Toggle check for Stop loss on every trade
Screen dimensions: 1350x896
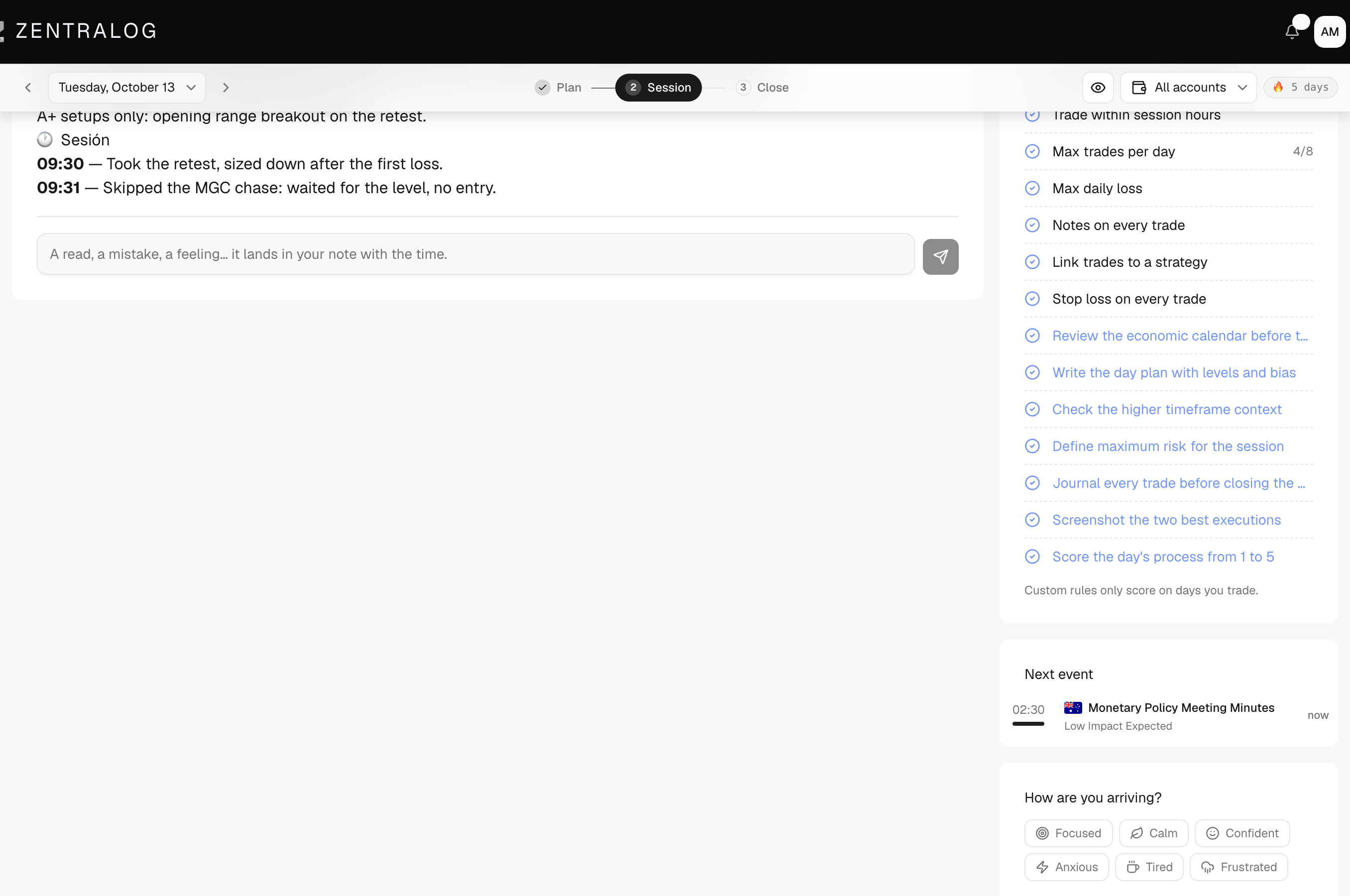tap(1032, 299)
